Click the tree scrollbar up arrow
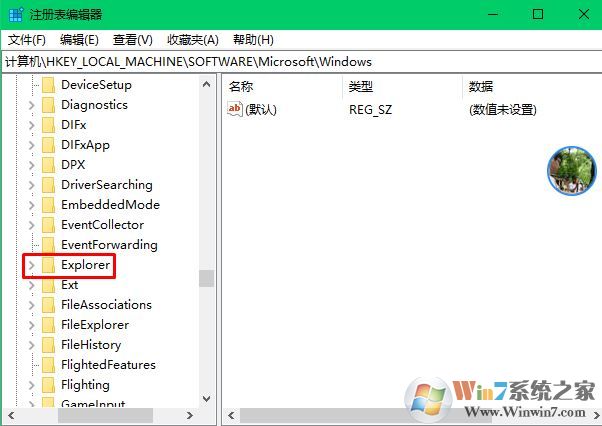This screenshot has height=426, width=602. [x=207, y=84]
